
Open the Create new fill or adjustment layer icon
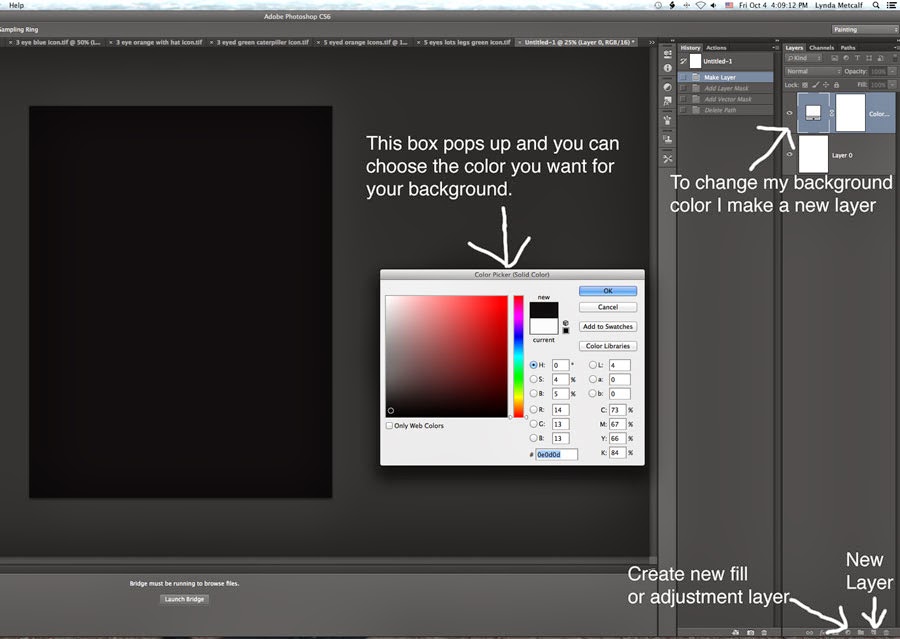[847, 632]
